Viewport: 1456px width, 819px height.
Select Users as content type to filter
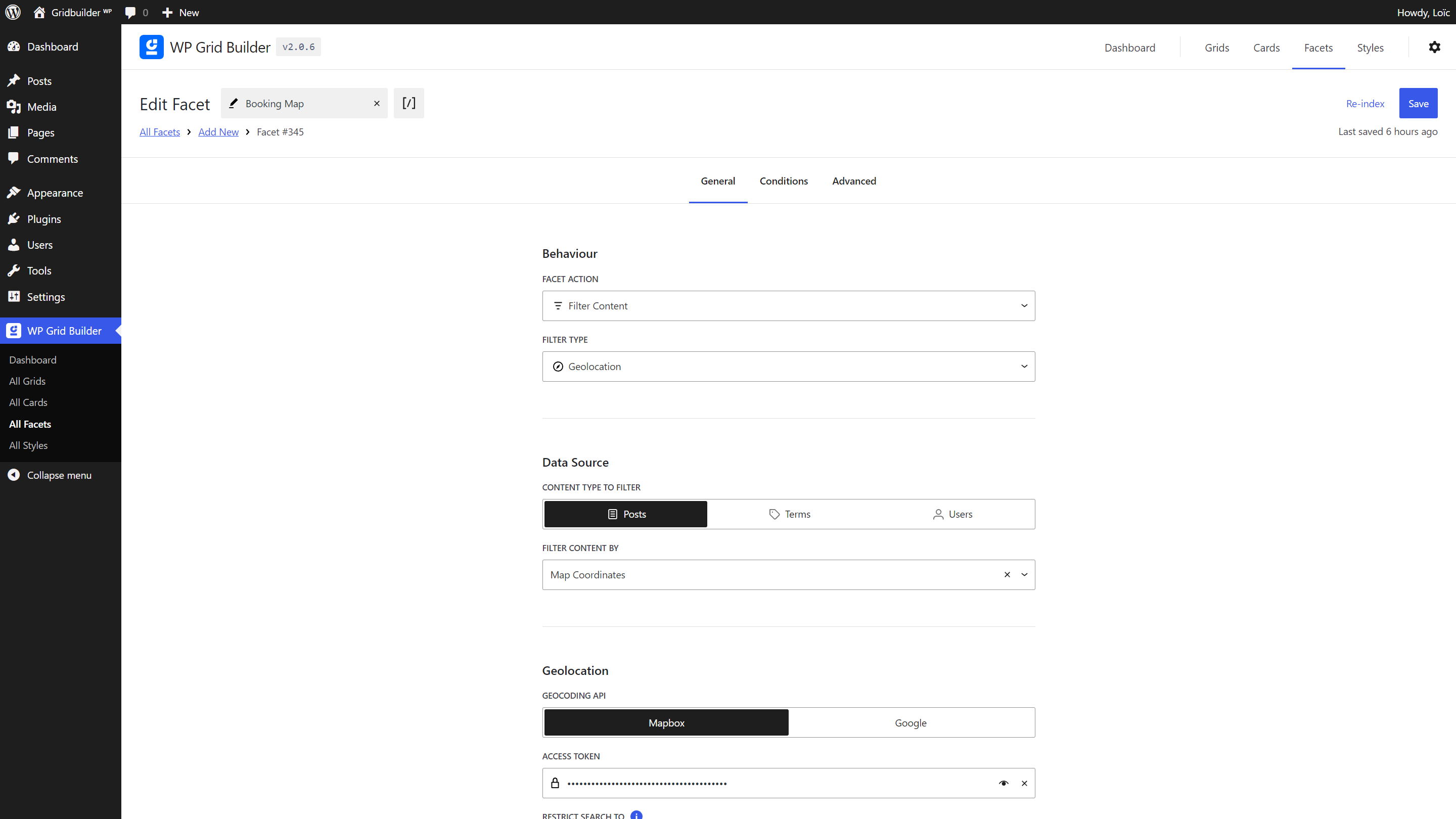[x=952, y=514]
